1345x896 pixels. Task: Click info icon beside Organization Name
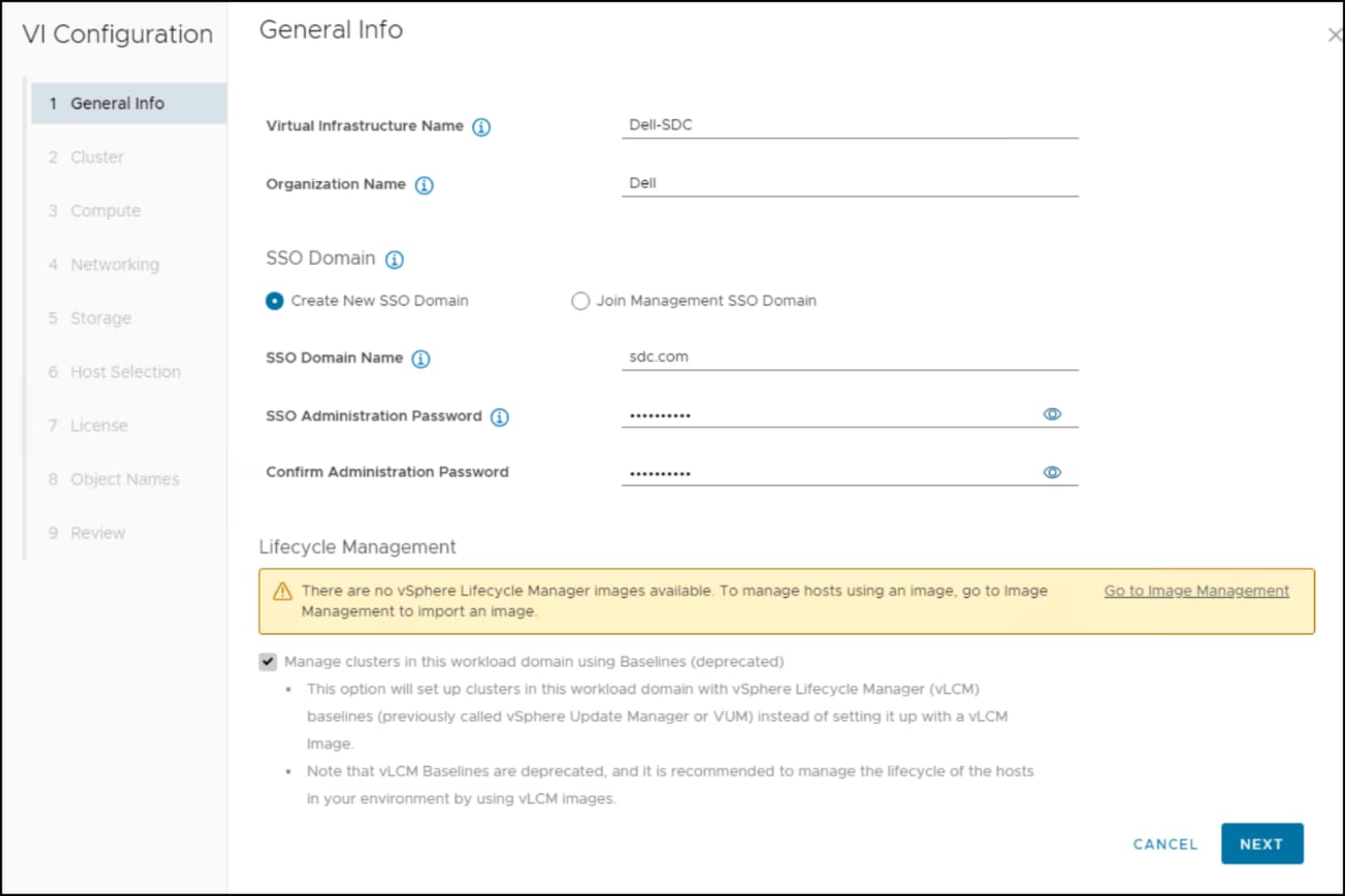click(424, 185)
